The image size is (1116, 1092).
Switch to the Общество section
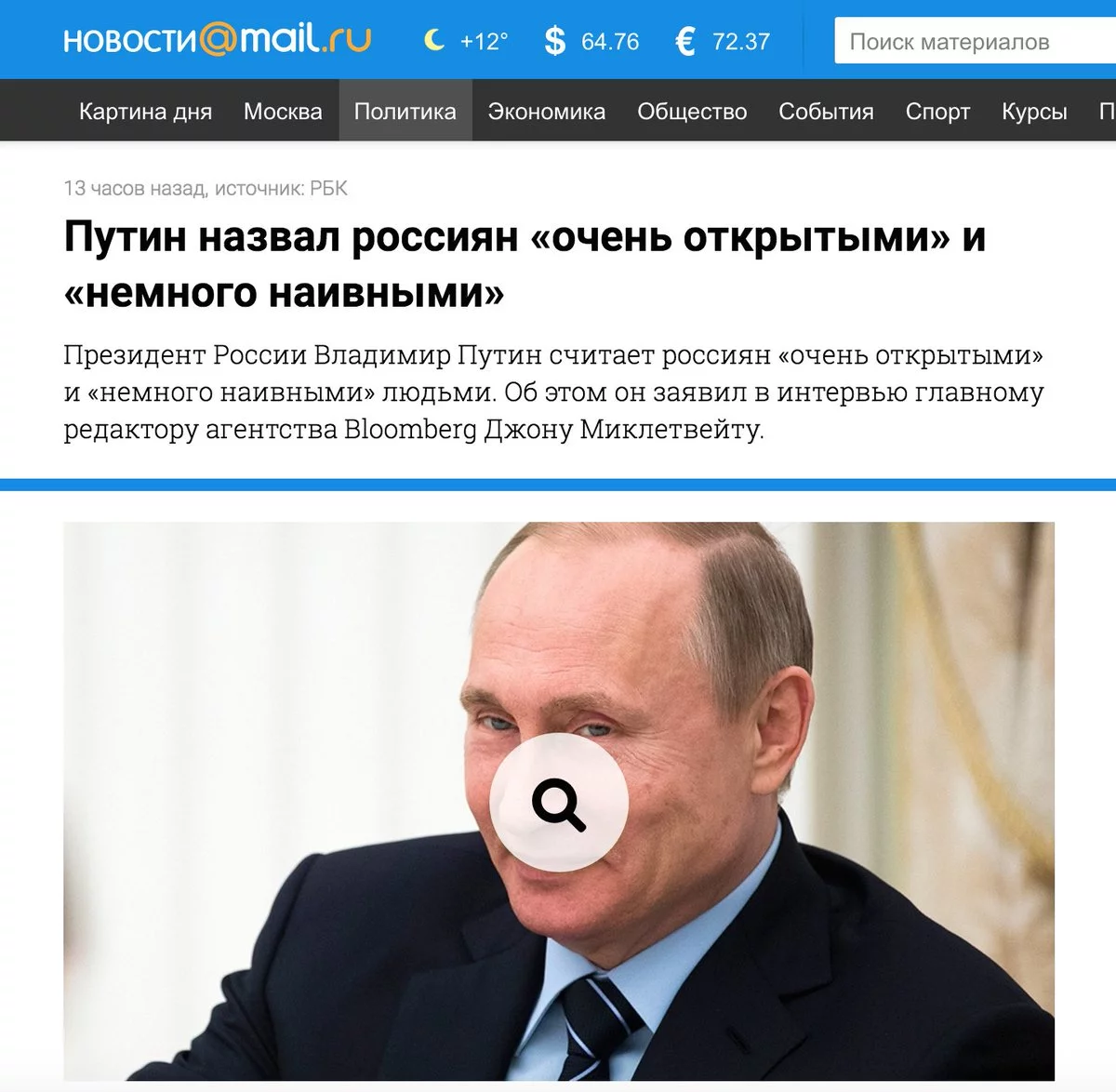692,112
